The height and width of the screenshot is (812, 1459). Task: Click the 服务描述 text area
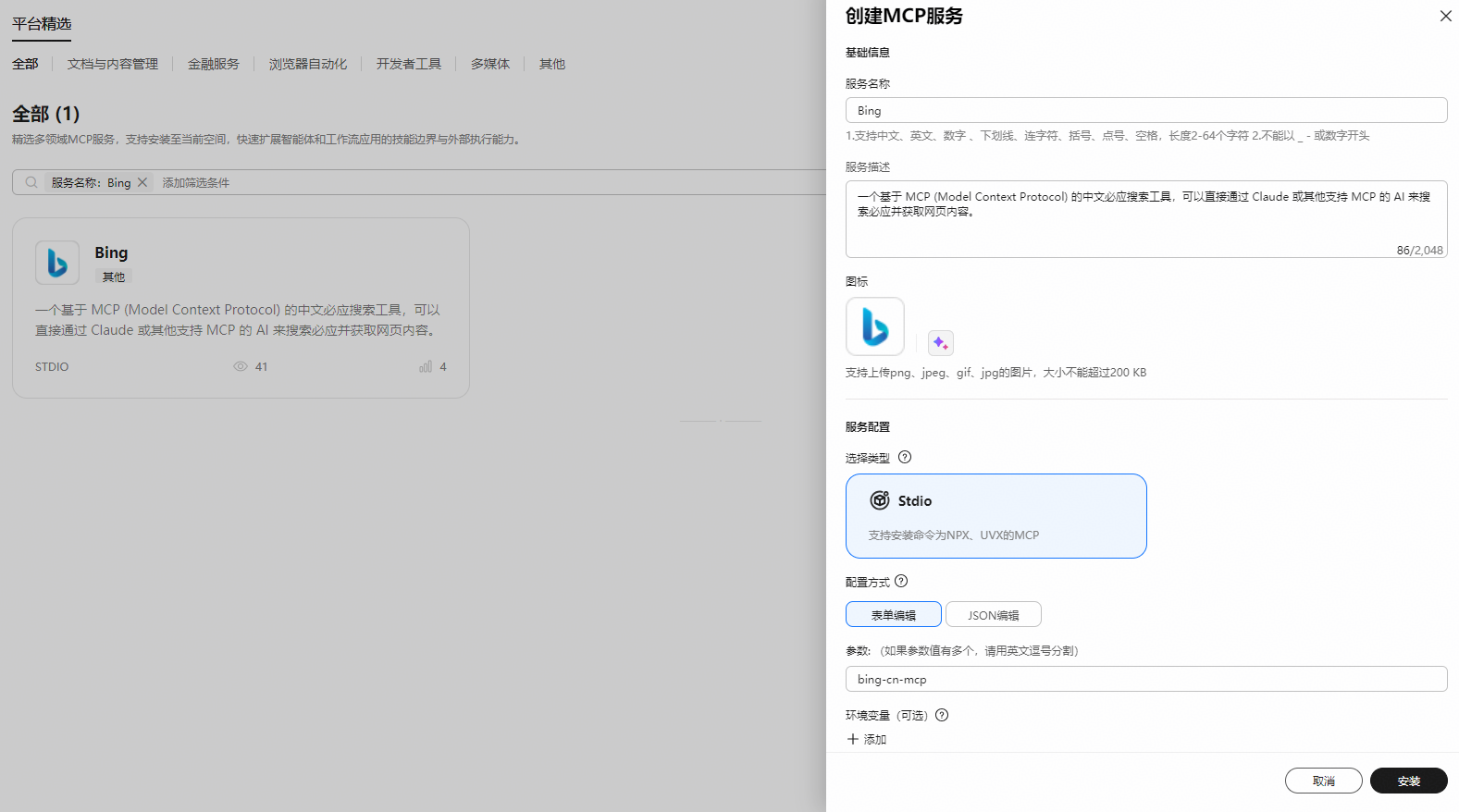click(1146, 219)
